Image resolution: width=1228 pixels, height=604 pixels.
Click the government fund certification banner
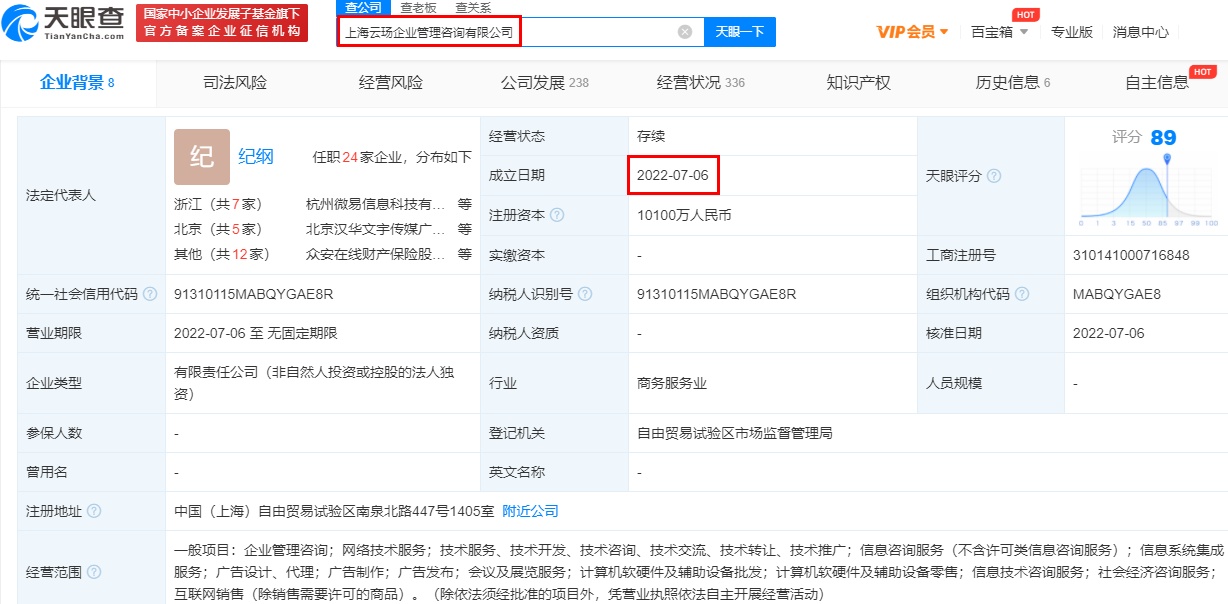pyautogui.click(x=222, y=23)
